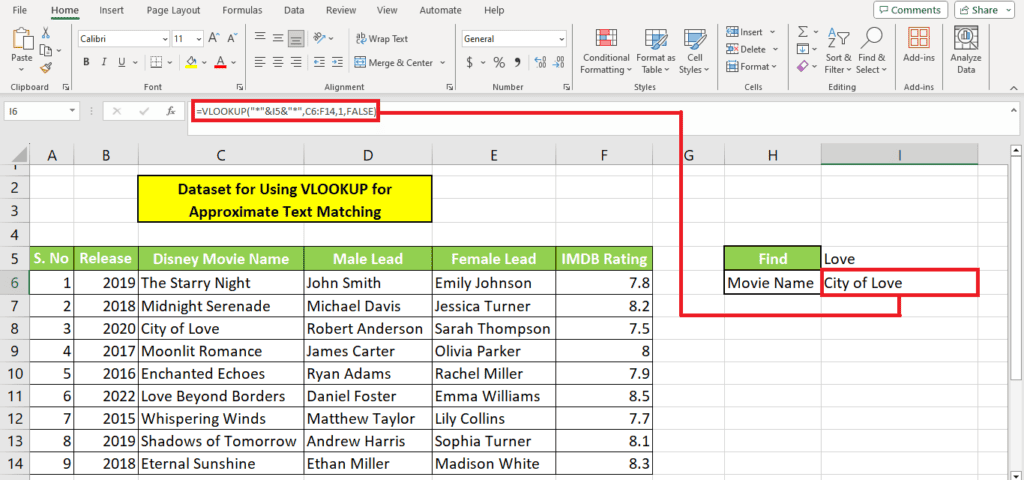The image size is (1024, 480).
Task: Open Format as Table gallery
Action: (656, 51)
